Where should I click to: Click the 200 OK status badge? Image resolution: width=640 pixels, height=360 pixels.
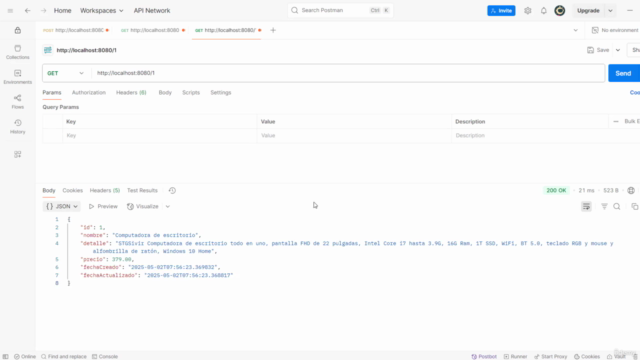tap(556, 191)
